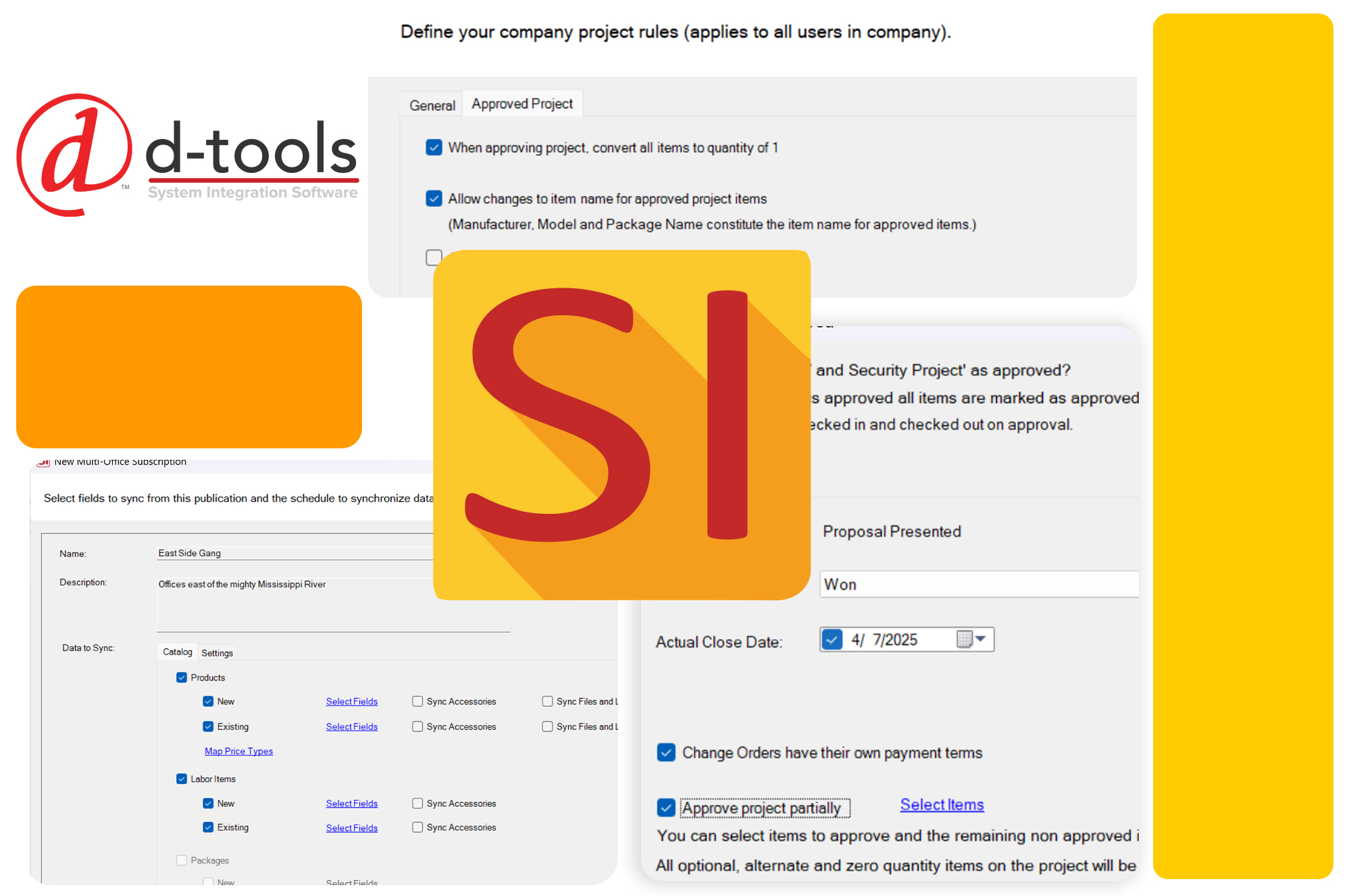Viewport: 1351px width, 896px height.
Task: Click the small SI icon in subscription title bar
Action: click(44, 463)
